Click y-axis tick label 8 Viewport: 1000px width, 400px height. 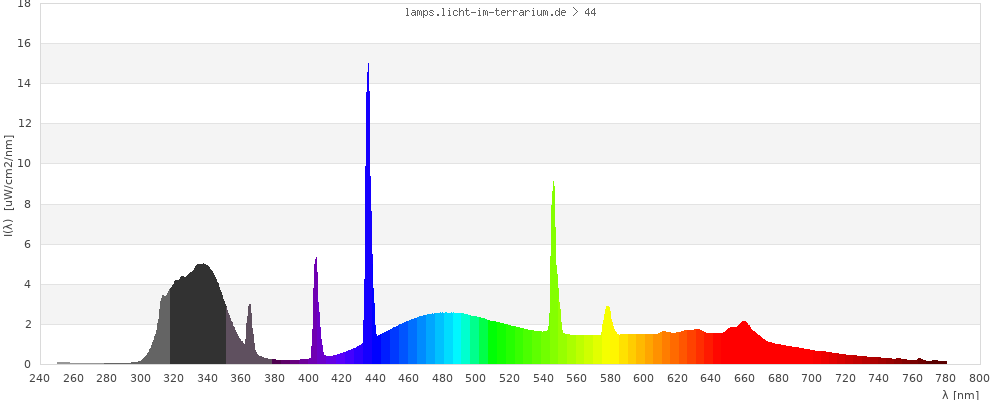point(27,204)
